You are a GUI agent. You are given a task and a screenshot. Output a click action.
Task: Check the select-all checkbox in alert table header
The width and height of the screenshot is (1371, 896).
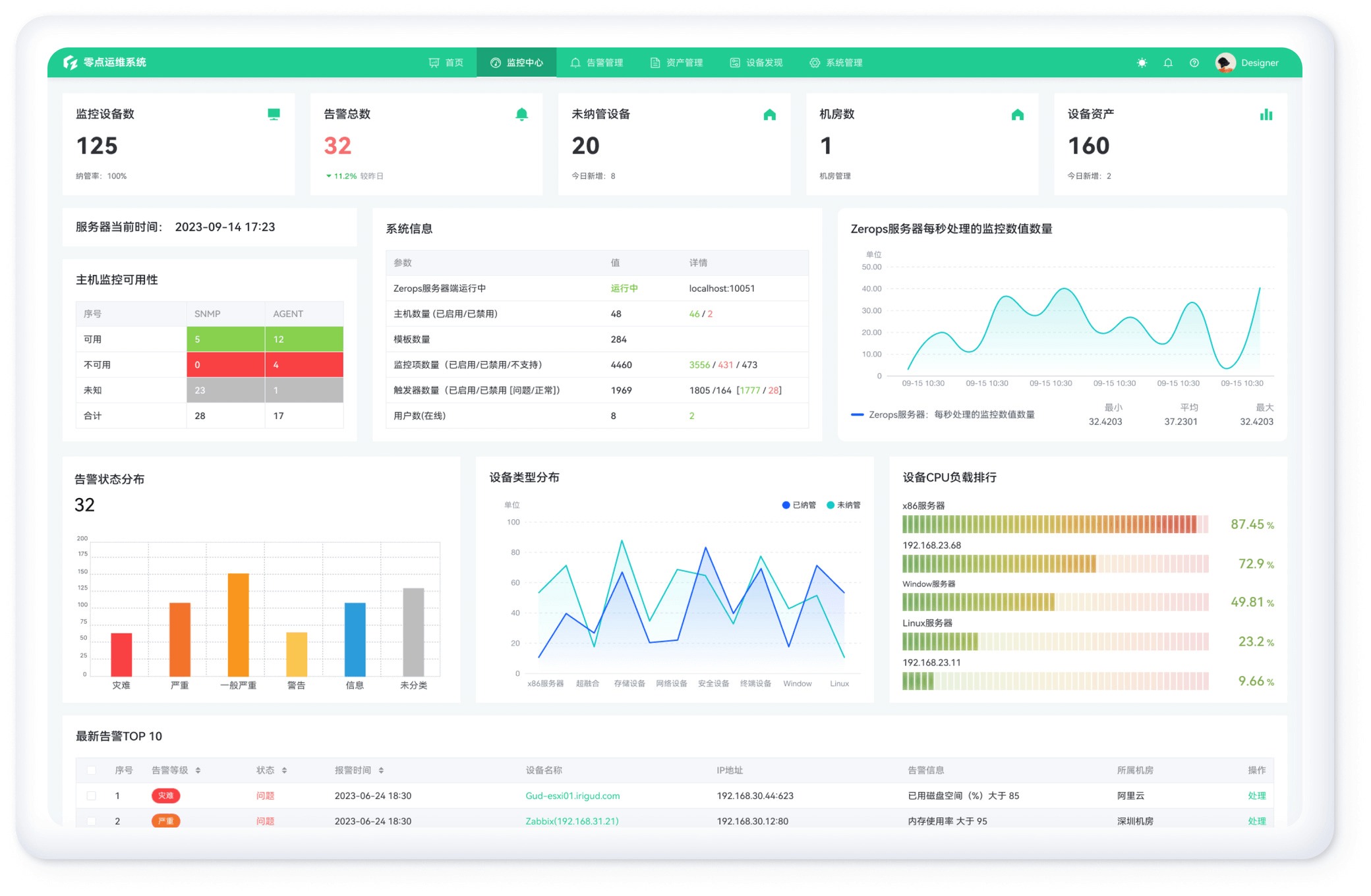(92, 770)
